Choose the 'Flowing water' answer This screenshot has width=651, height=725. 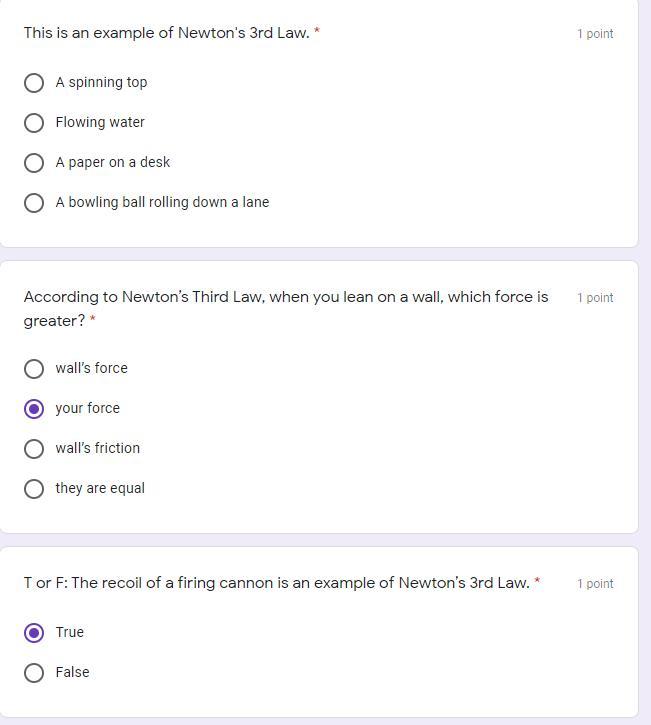point(34,122)
